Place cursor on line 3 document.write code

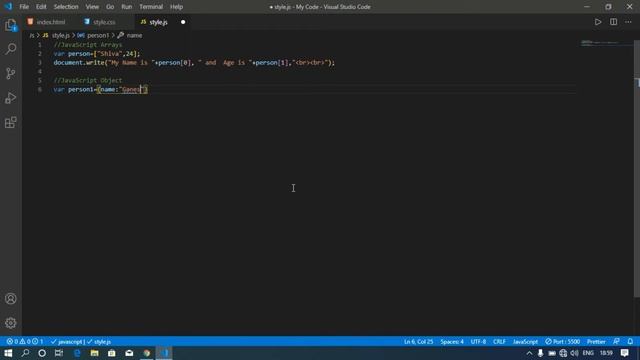[194, 63]
